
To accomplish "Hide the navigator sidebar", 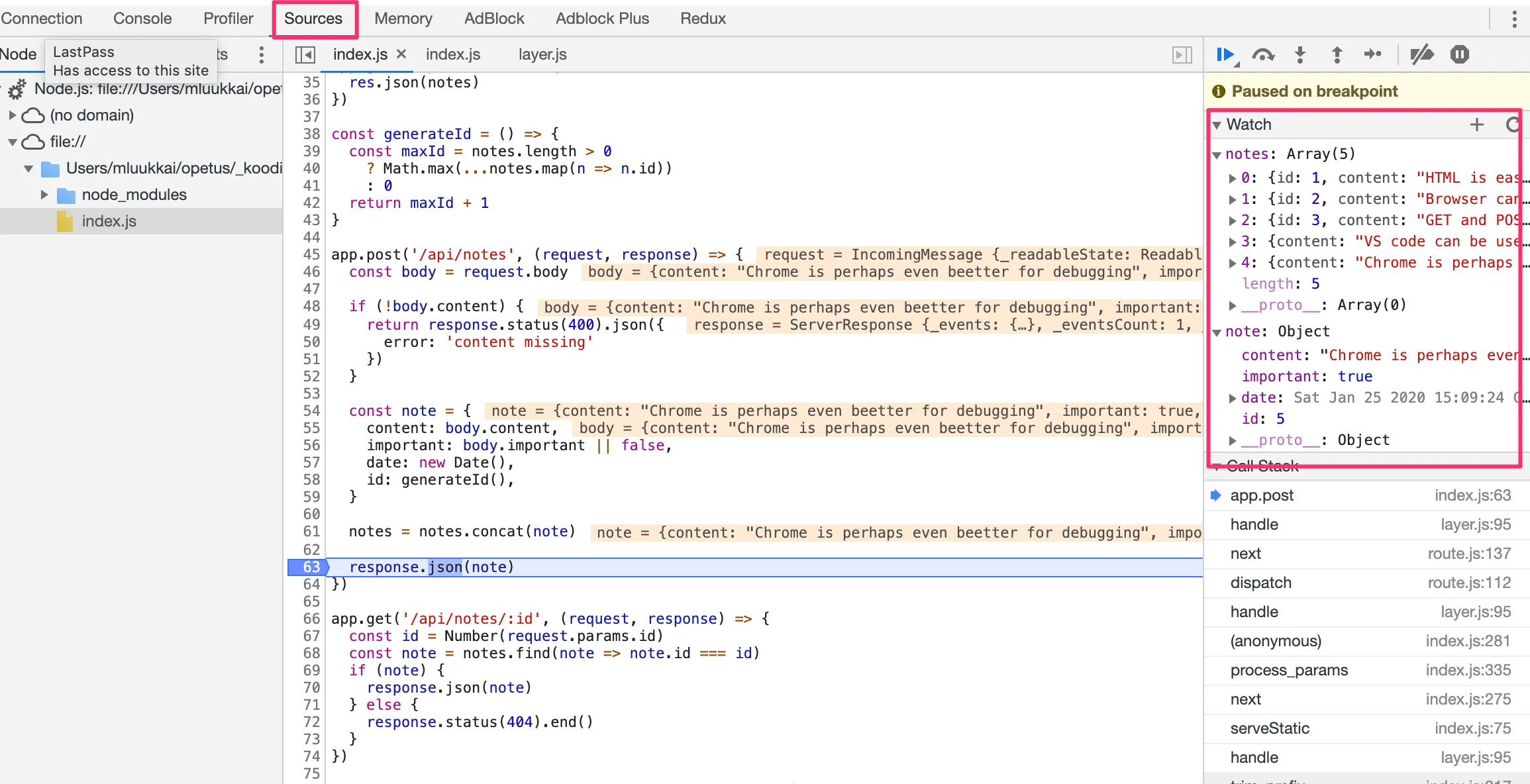I will [305, 55].
